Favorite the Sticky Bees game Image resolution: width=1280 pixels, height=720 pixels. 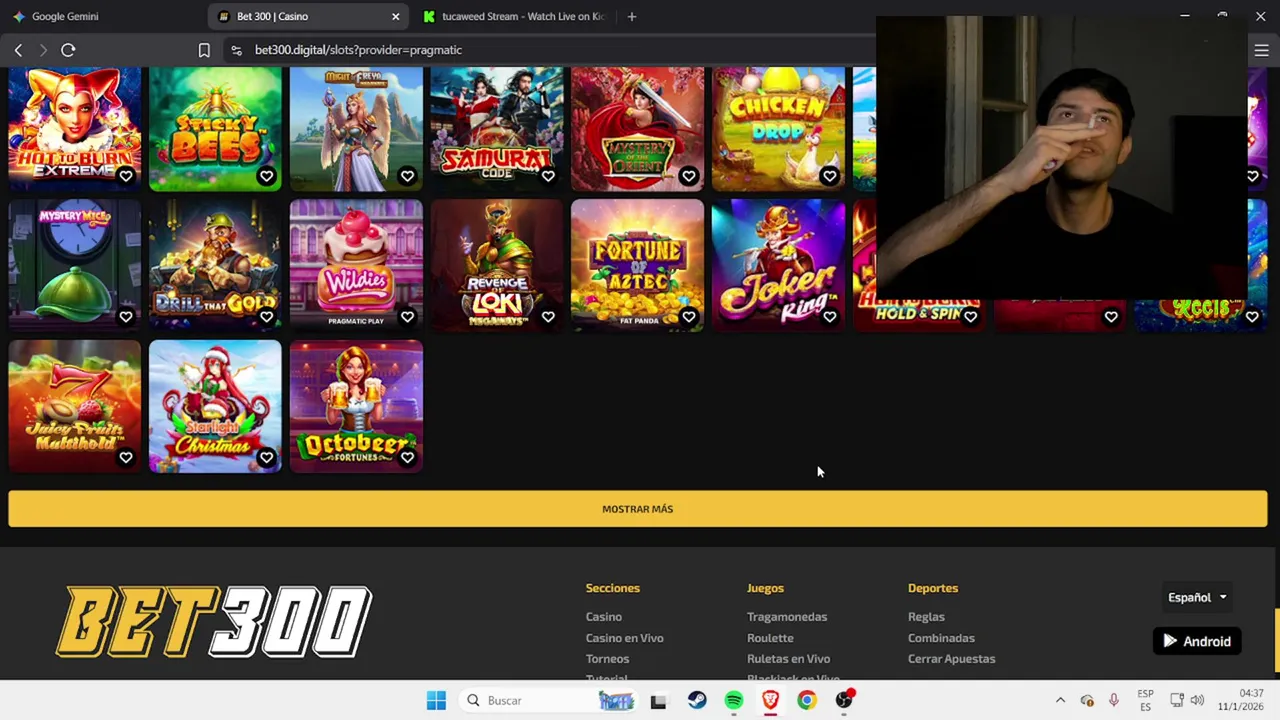(266, 176)
